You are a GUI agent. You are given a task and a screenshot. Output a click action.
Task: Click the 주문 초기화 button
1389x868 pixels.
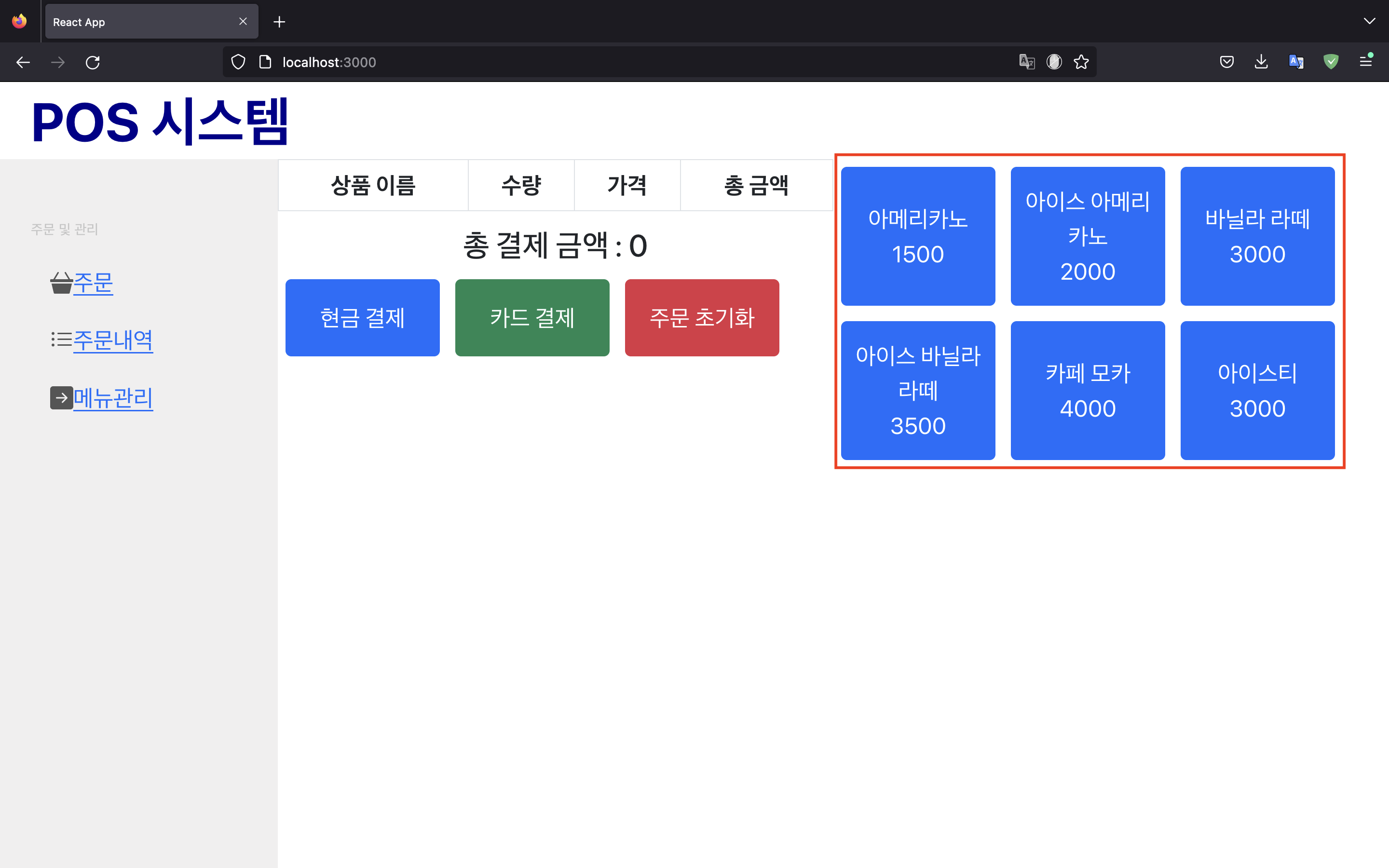coord(702,318)
